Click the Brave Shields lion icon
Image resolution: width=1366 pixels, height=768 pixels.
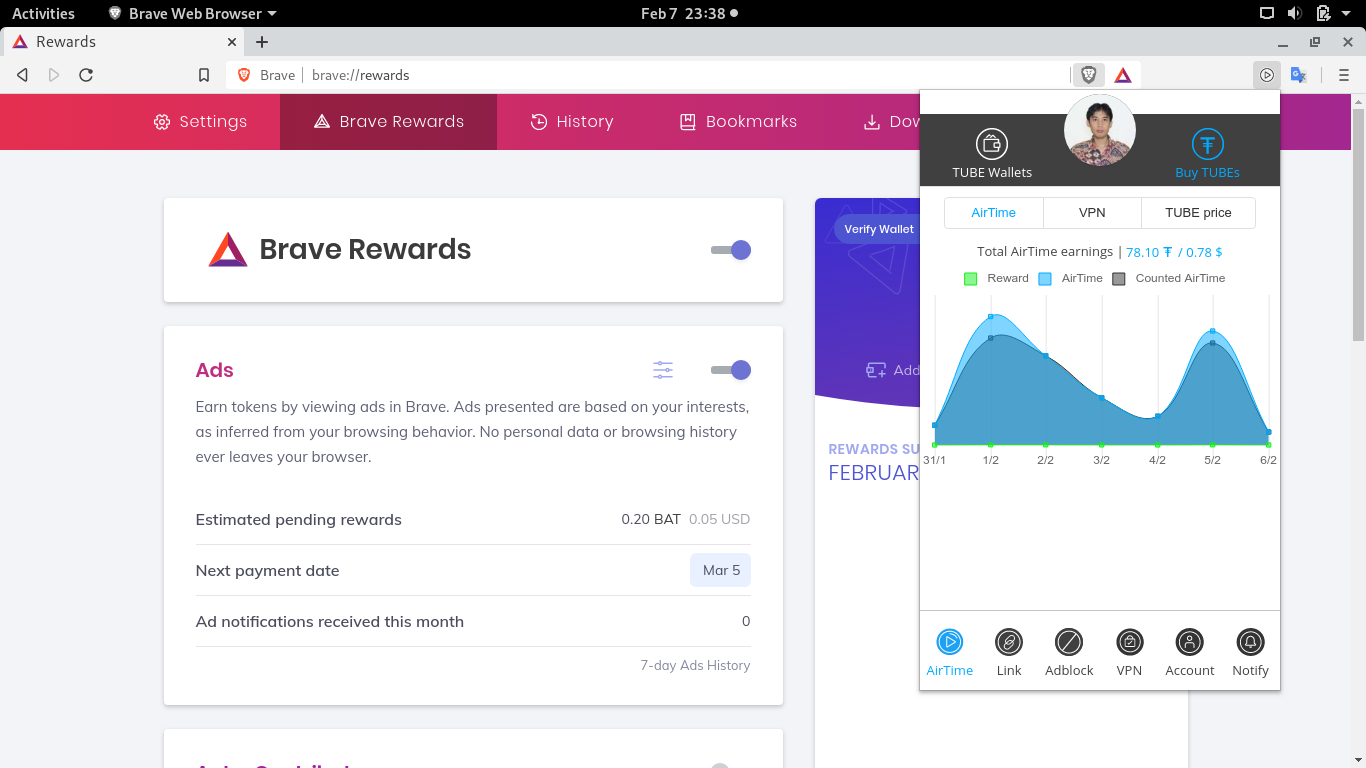(x=1088, y=75)
